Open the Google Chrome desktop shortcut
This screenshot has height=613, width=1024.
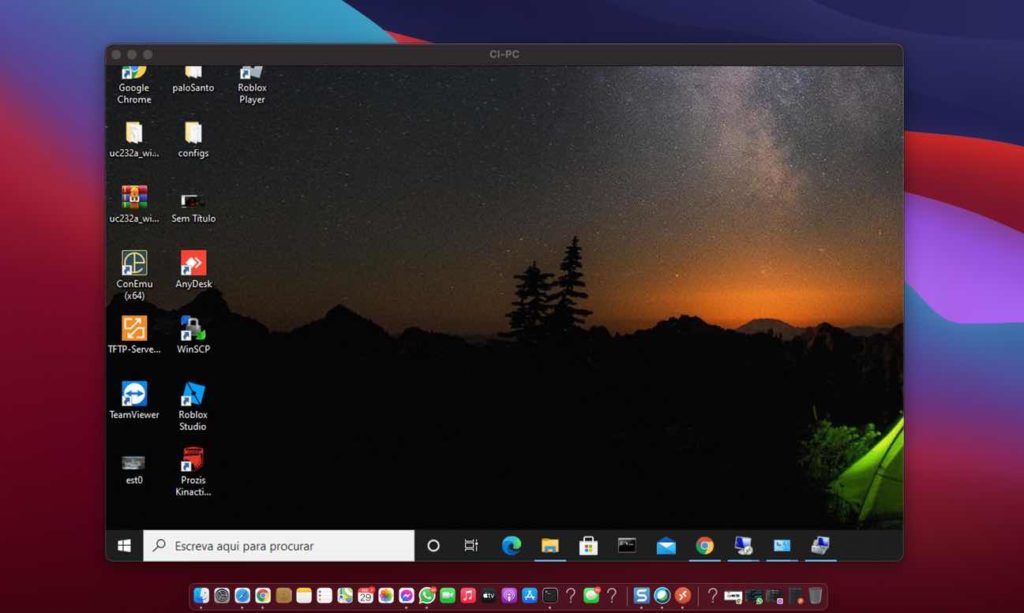(134, 86)
